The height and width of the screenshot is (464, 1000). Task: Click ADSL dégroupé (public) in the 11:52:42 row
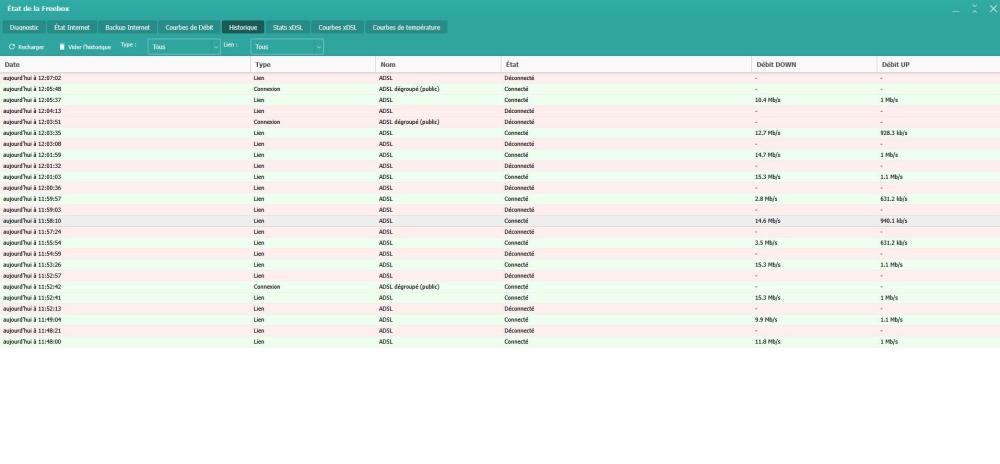coord(409,287)
